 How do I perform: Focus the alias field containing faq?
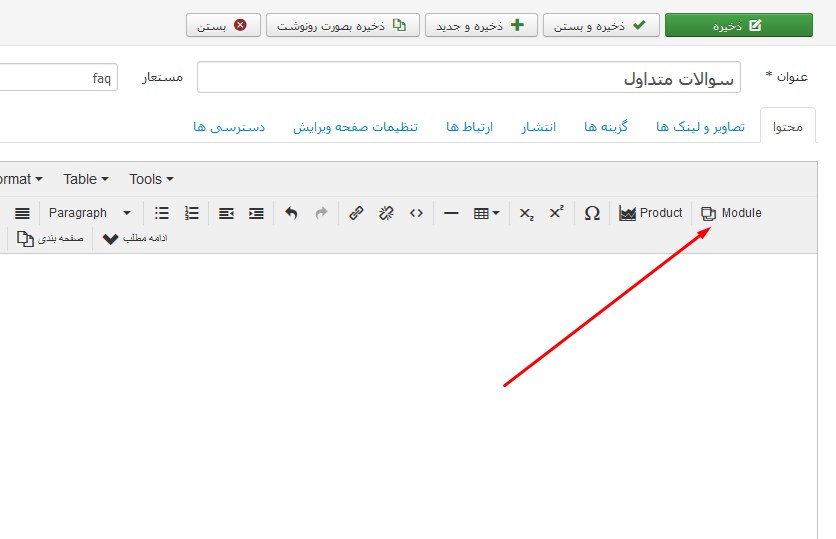(x=59, y=77)
